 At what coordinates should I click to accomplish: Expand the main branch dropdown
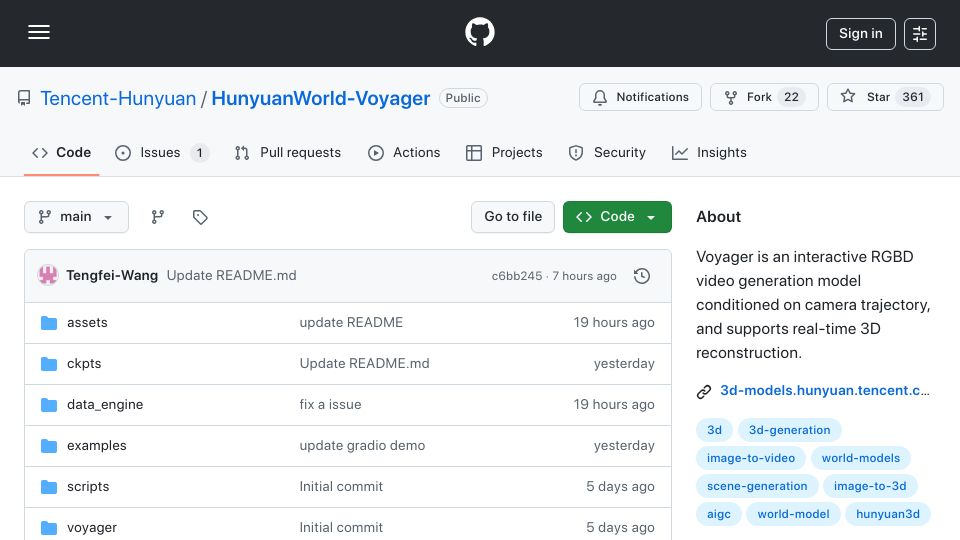[x=76, y=217]
